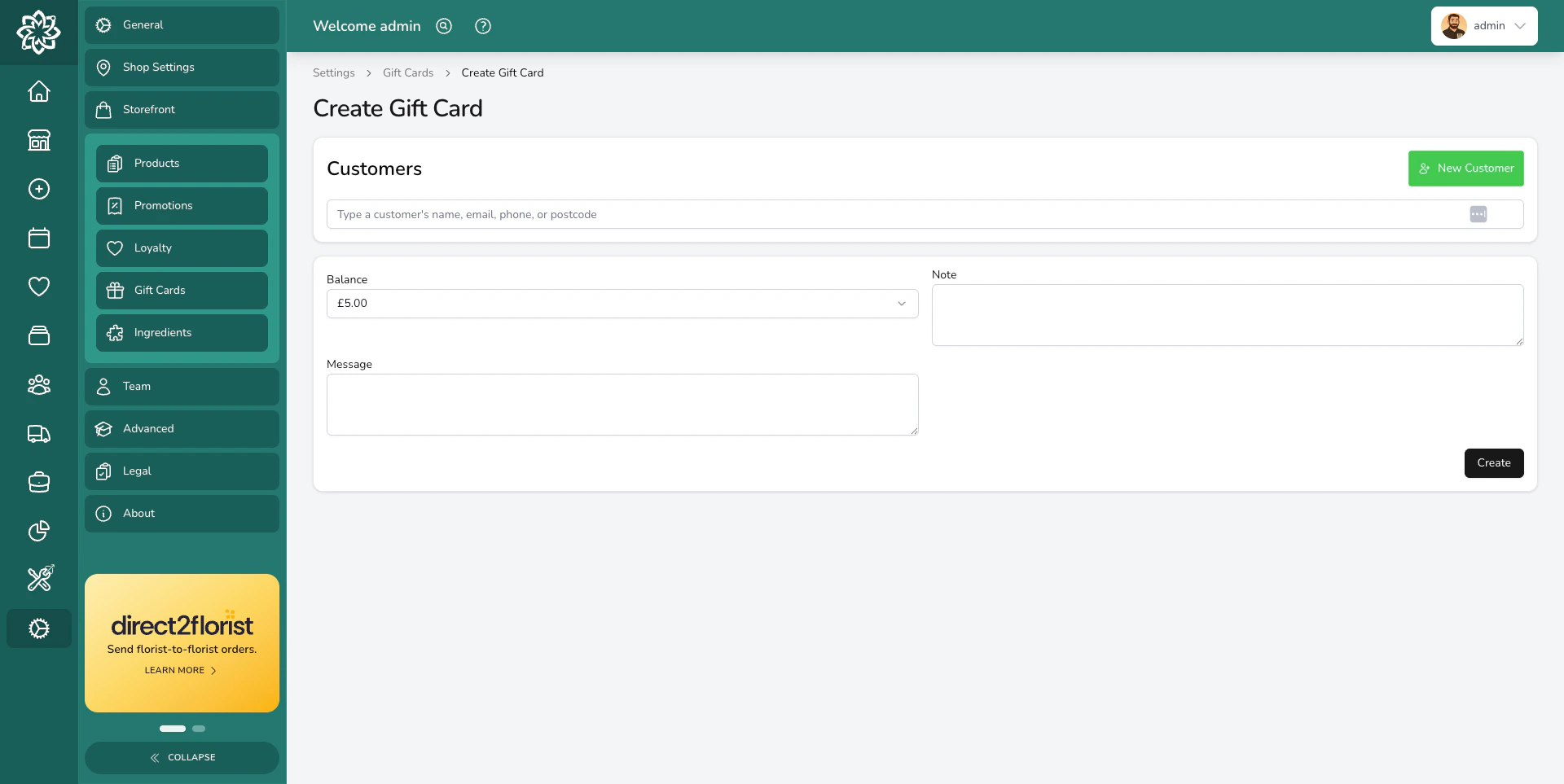Select the storefront icon in the sidebar

(38, 140)
